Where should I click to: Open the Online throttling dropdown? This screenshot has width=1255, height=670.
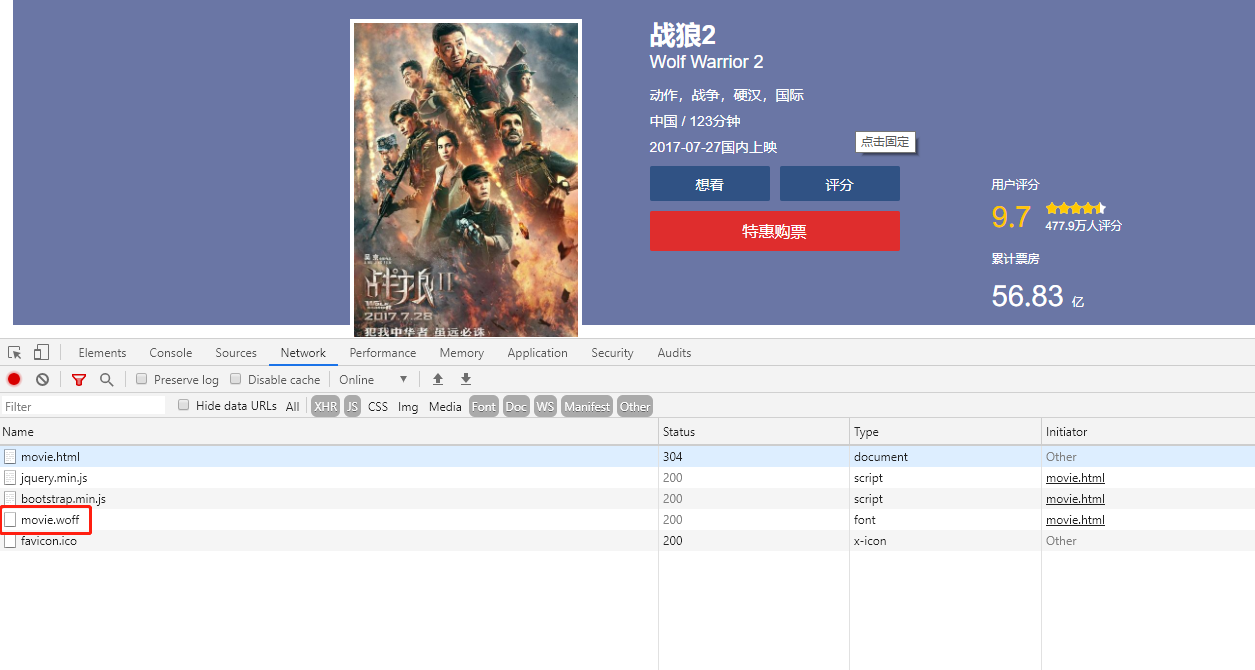click(374, 379)
